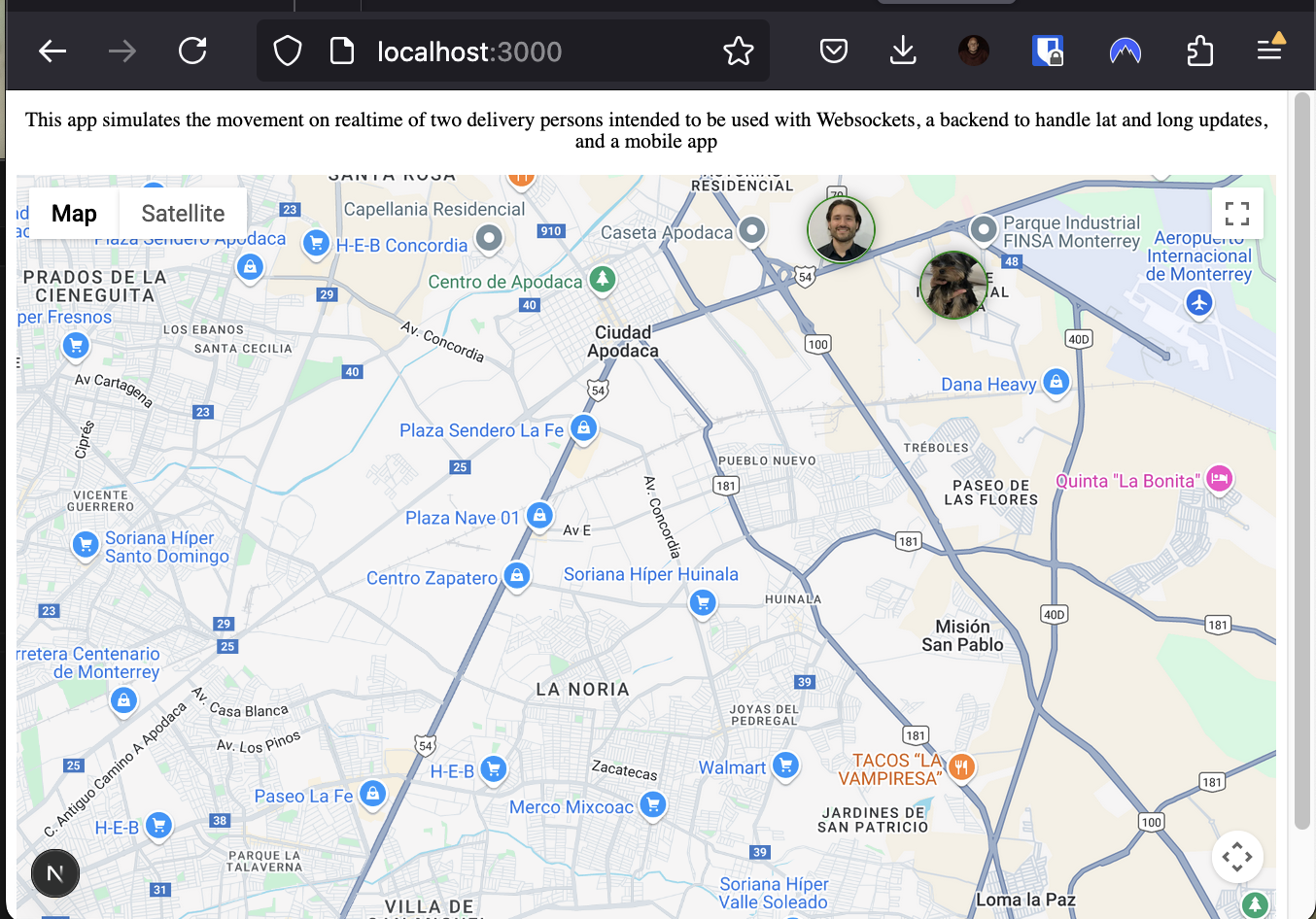Click the dog photo delivery marker
This screenshot has height=919, width=1316.
pos(953,285)
